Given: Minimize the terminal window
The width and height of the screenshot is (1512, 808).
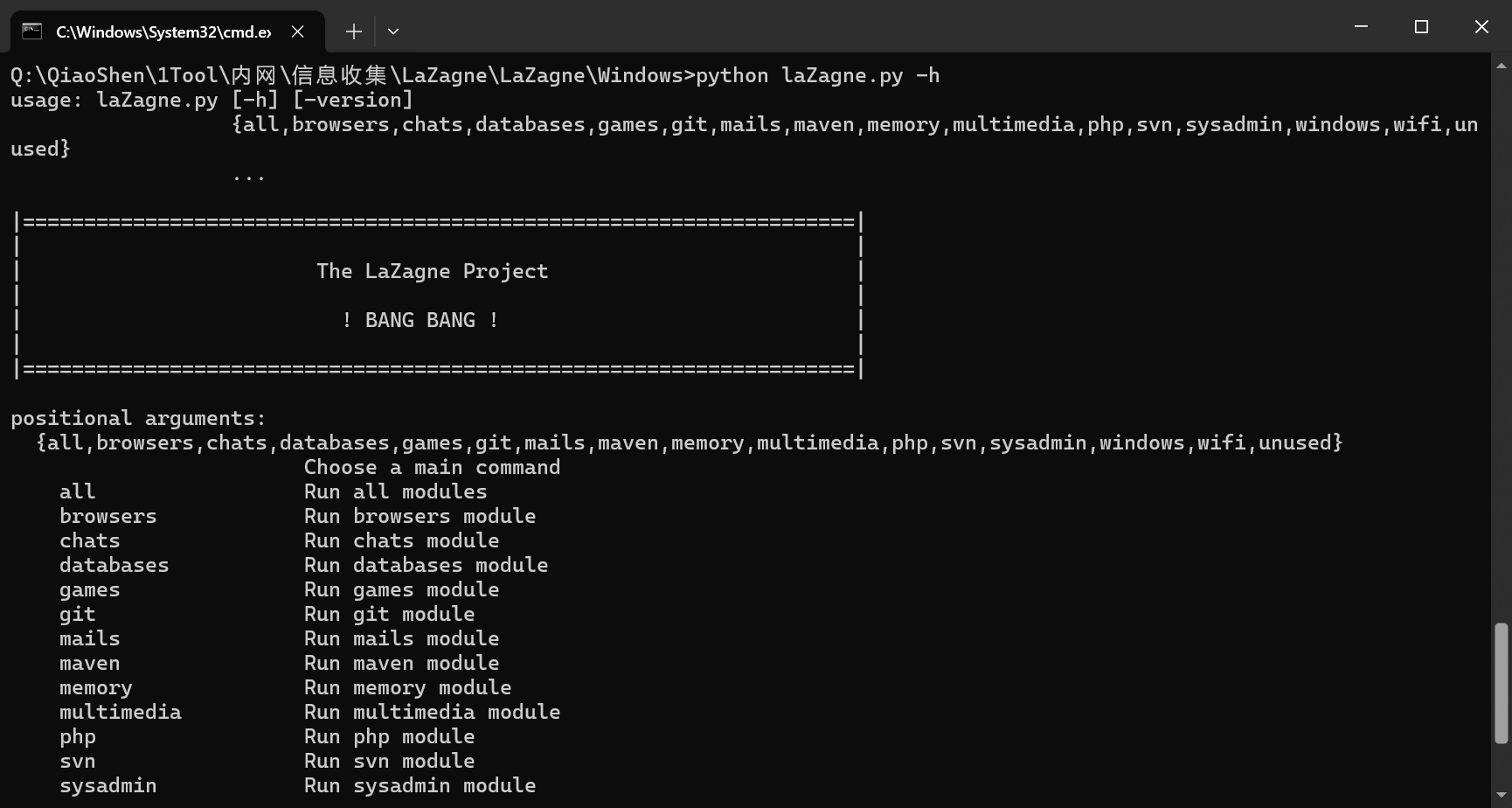Looking at the screenshot, I should point(1361,27).
